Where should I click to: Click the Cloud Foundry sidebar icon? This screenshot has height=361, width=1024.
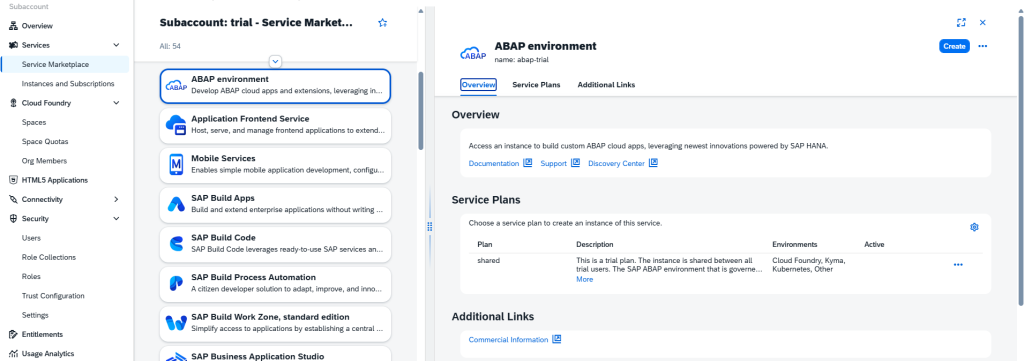click(13, 103)
